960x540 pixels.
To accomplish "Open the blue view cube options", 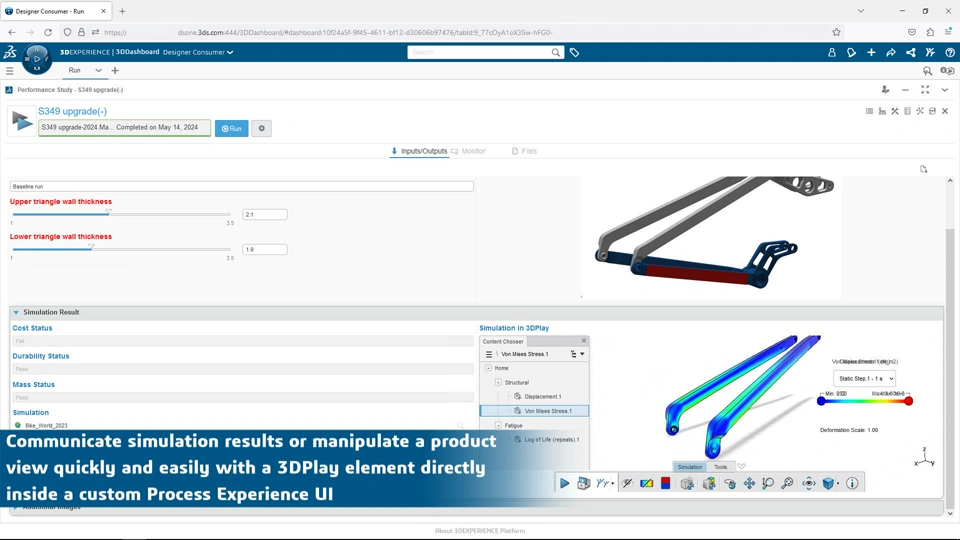I will (830, 483).
